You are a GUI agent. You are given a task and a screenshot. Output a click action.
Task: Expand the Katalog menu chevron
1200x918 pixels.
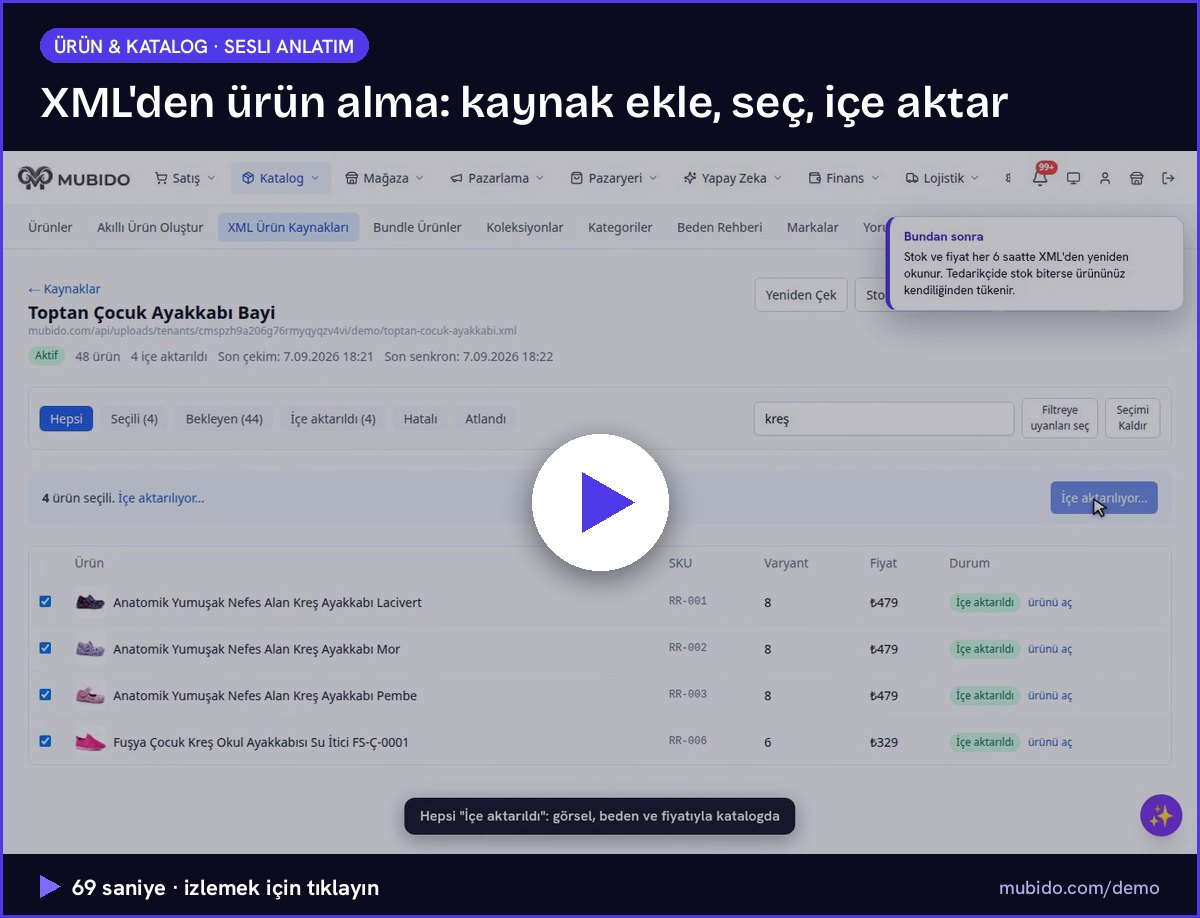click(x=314, y=178)
